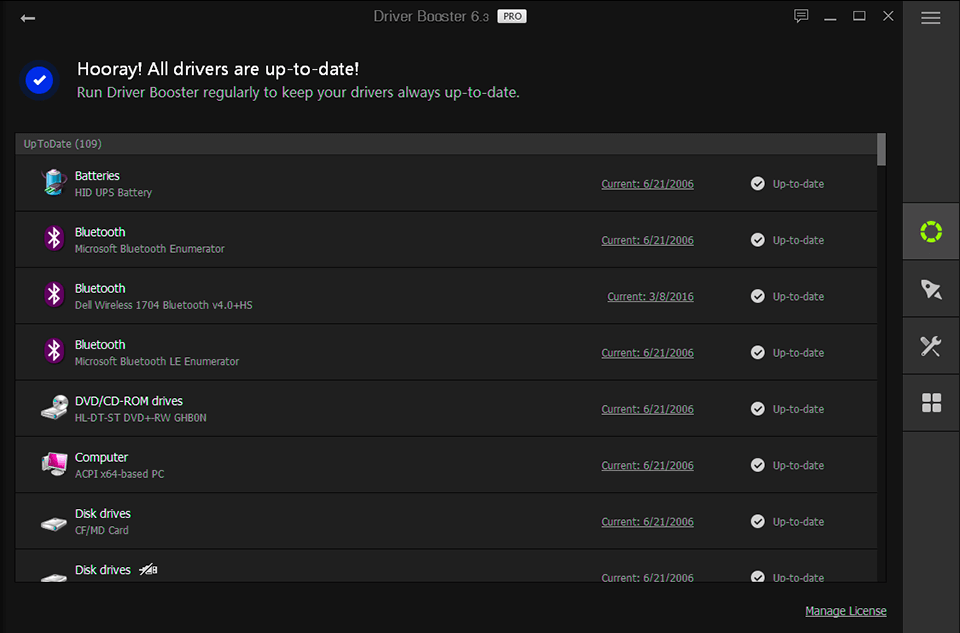Click the Bluetooth icon for Dell Wireless 1704

point(53,295)
